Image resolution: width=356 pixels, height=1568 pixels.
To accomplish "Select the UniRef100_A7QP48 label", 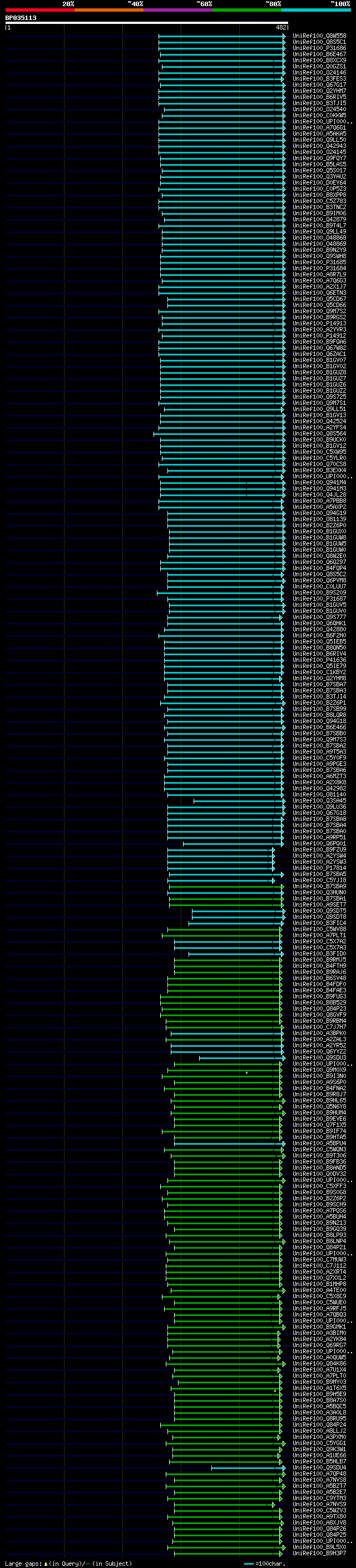I will pyautogui.click(x=319, y=1474).
